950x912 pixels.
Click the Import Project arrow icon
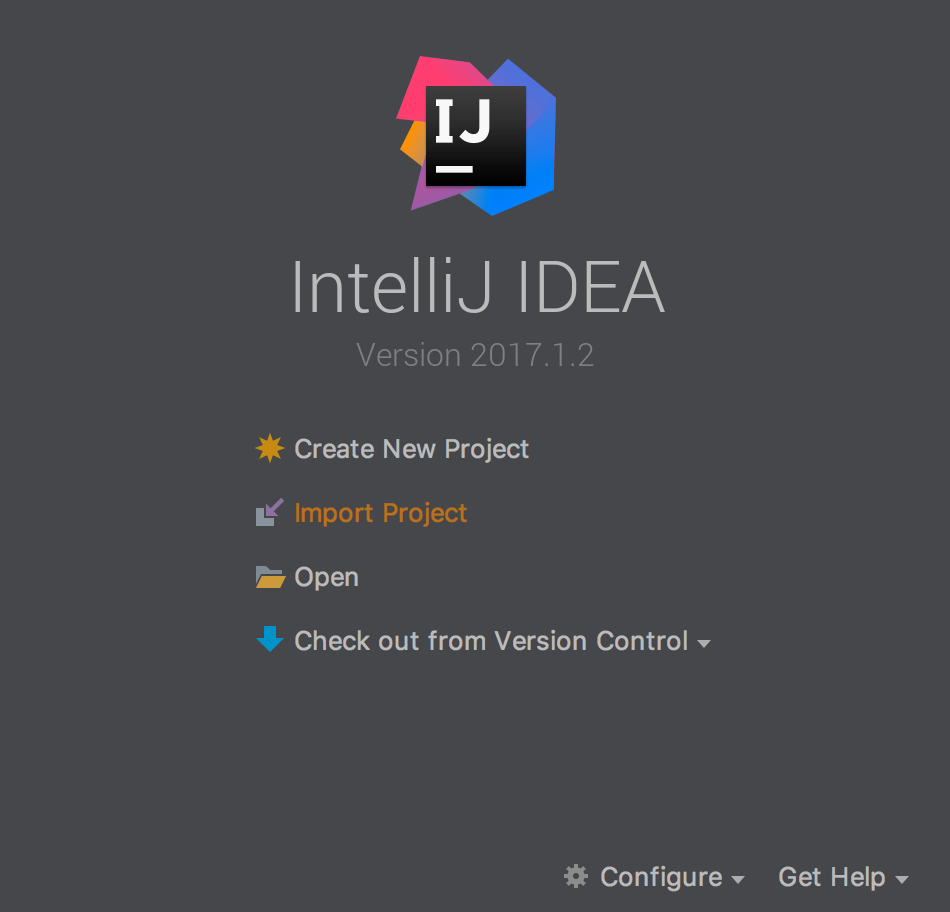click(x=270, y=512)
